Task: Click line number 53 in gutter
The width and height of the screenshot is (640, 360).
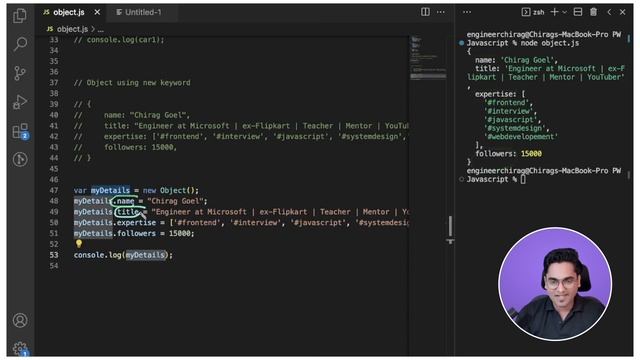Action: click(54, 255)
